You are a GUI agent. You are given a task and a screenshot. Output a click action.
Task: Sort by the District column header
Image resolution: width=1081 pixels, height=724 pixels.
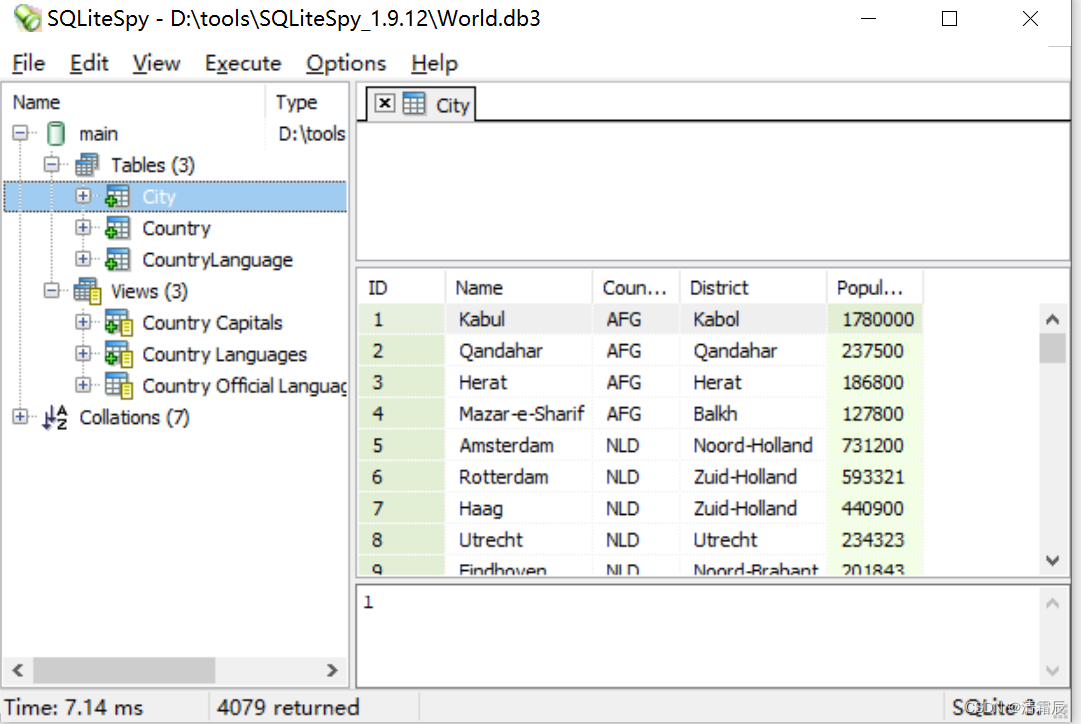pyautogui.click(x=752, y=288)
